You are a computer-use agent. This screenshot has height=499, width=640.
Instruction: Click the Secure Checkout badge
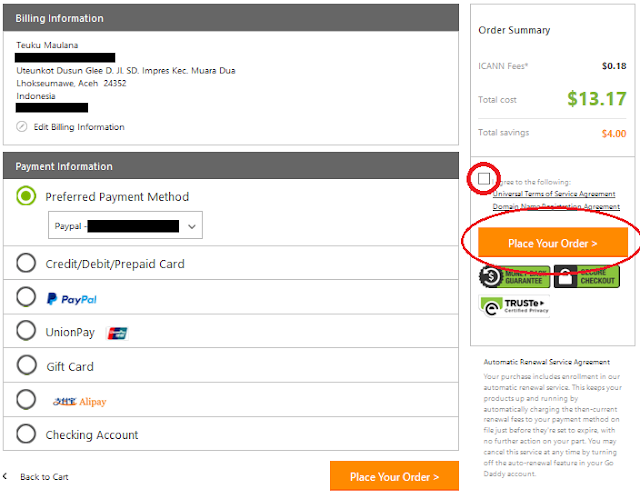593,277
